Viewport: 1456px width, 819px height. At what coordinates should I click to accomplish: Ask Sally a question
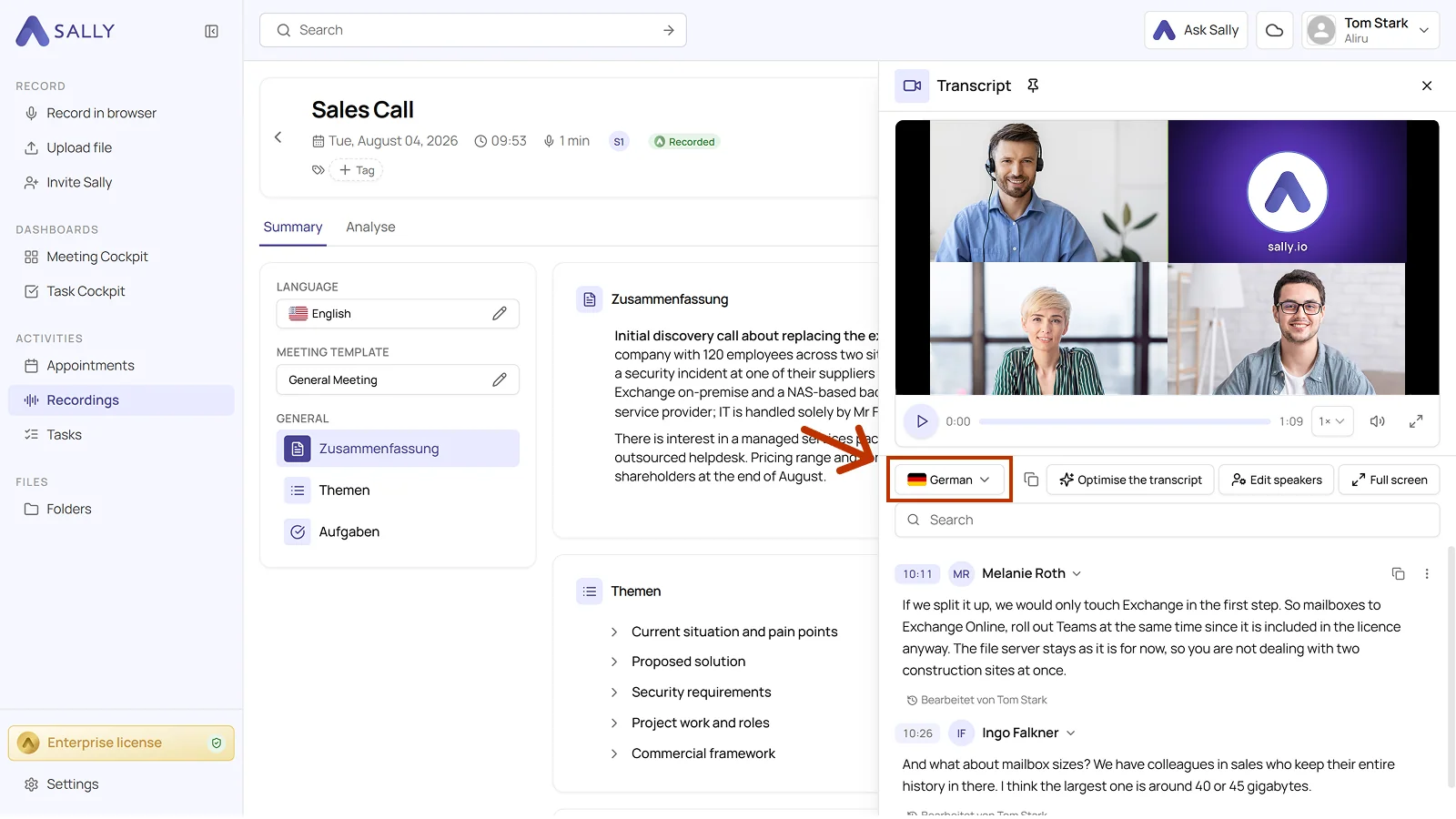click(x=1196, y=30)
